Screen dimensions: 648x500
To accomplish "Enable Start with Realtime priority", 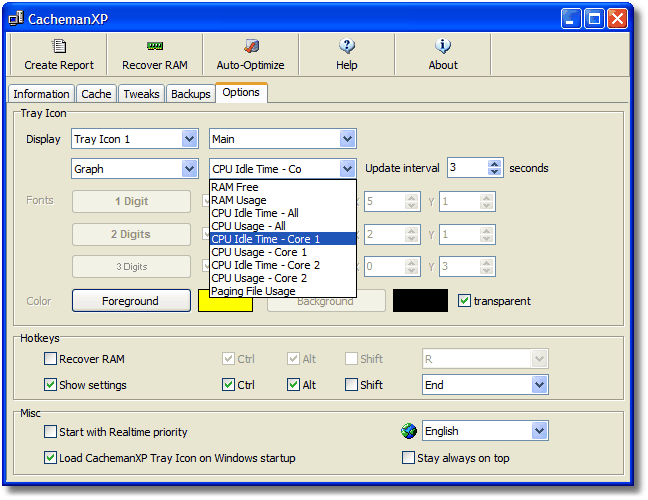I will (x=50, y=431).
